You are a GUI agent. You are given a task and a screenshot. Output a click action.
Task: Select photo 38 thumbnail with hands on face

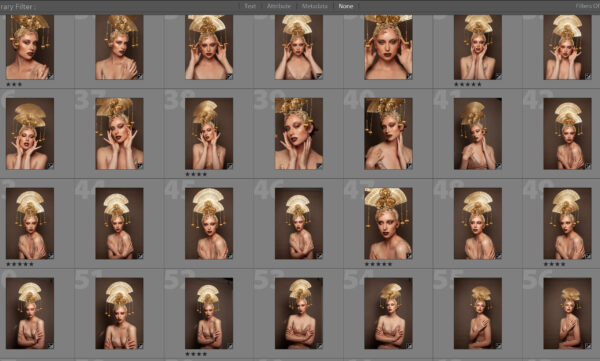point(209,134)
